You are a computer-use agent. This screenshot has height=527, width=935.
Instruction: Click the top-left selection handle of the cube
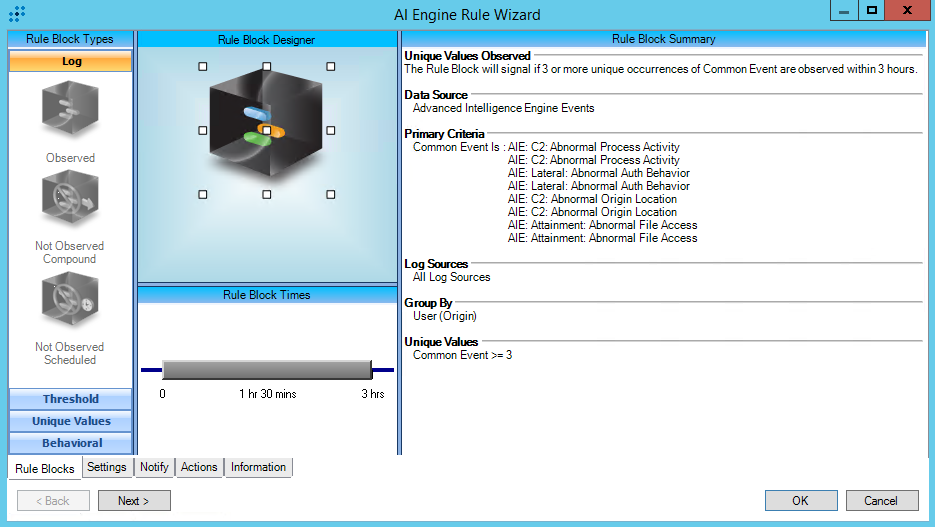pyautogui.click(x=203, y=67)
